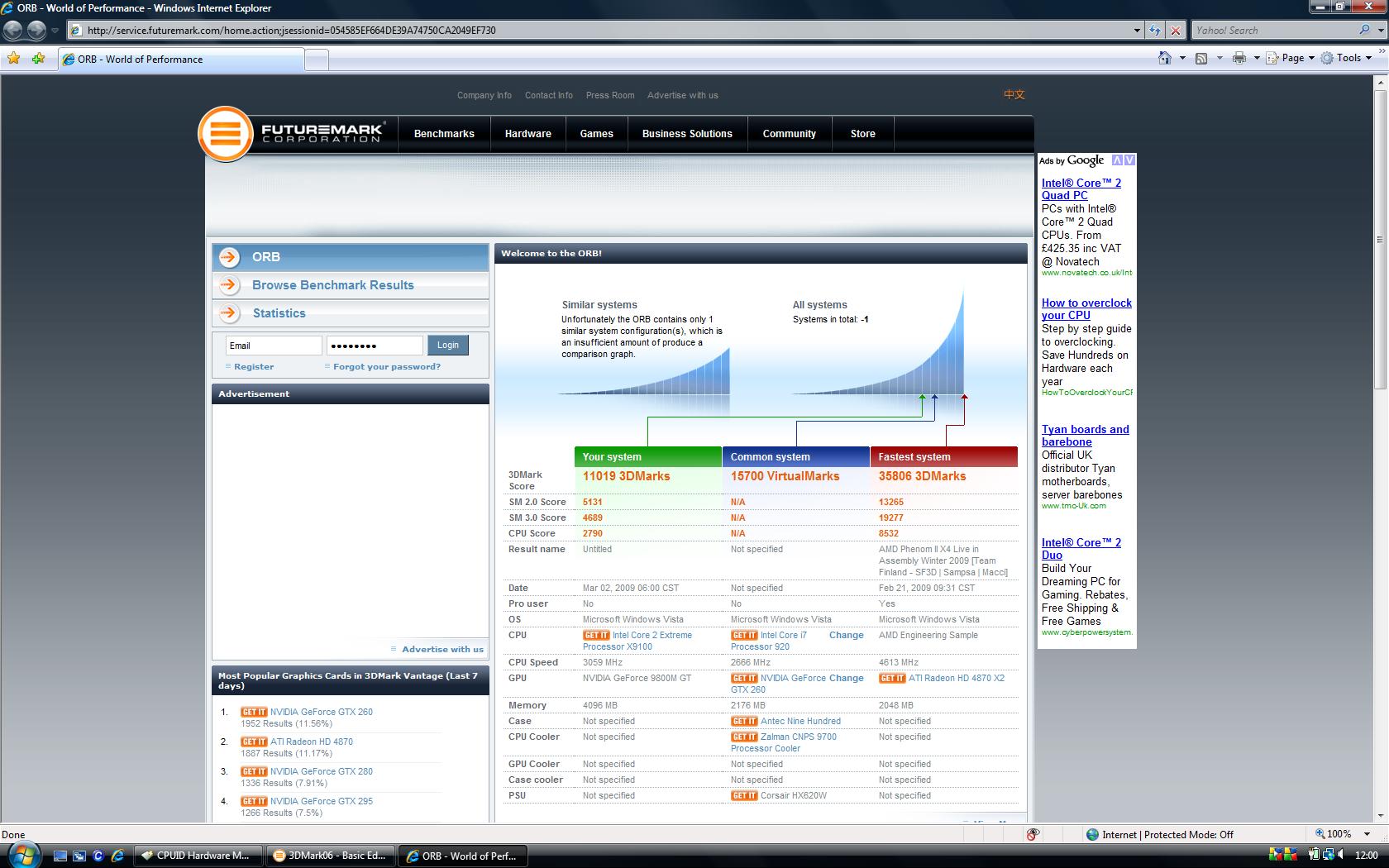The width and height of the screenshot is (1389, 868).
Task: Click the Yahoo! Search box
Action: tap(1273, 30)
